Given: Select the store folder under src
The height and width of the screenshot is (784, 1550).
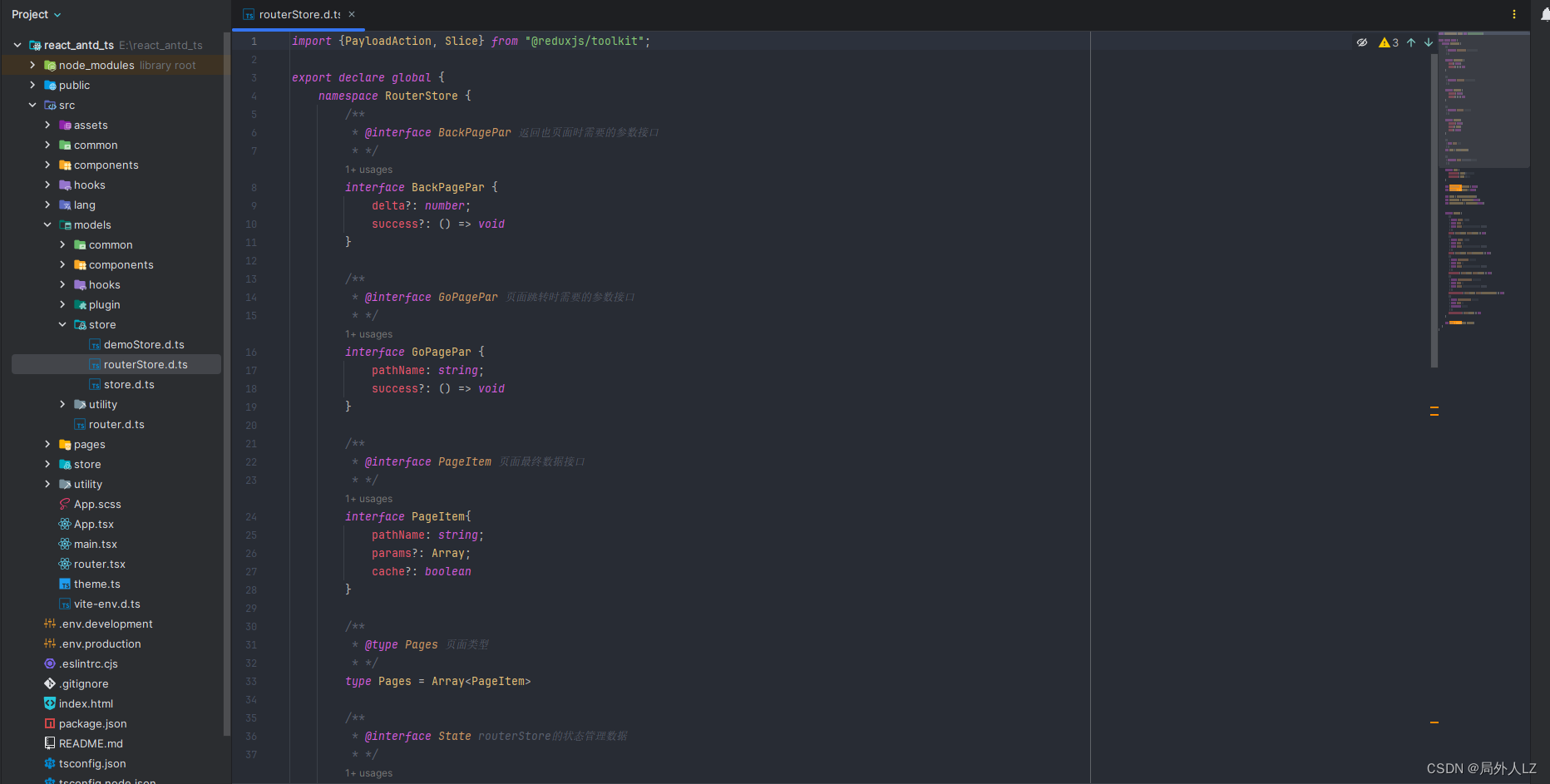Looking at the screenshot, I should [x=87, y=464].
